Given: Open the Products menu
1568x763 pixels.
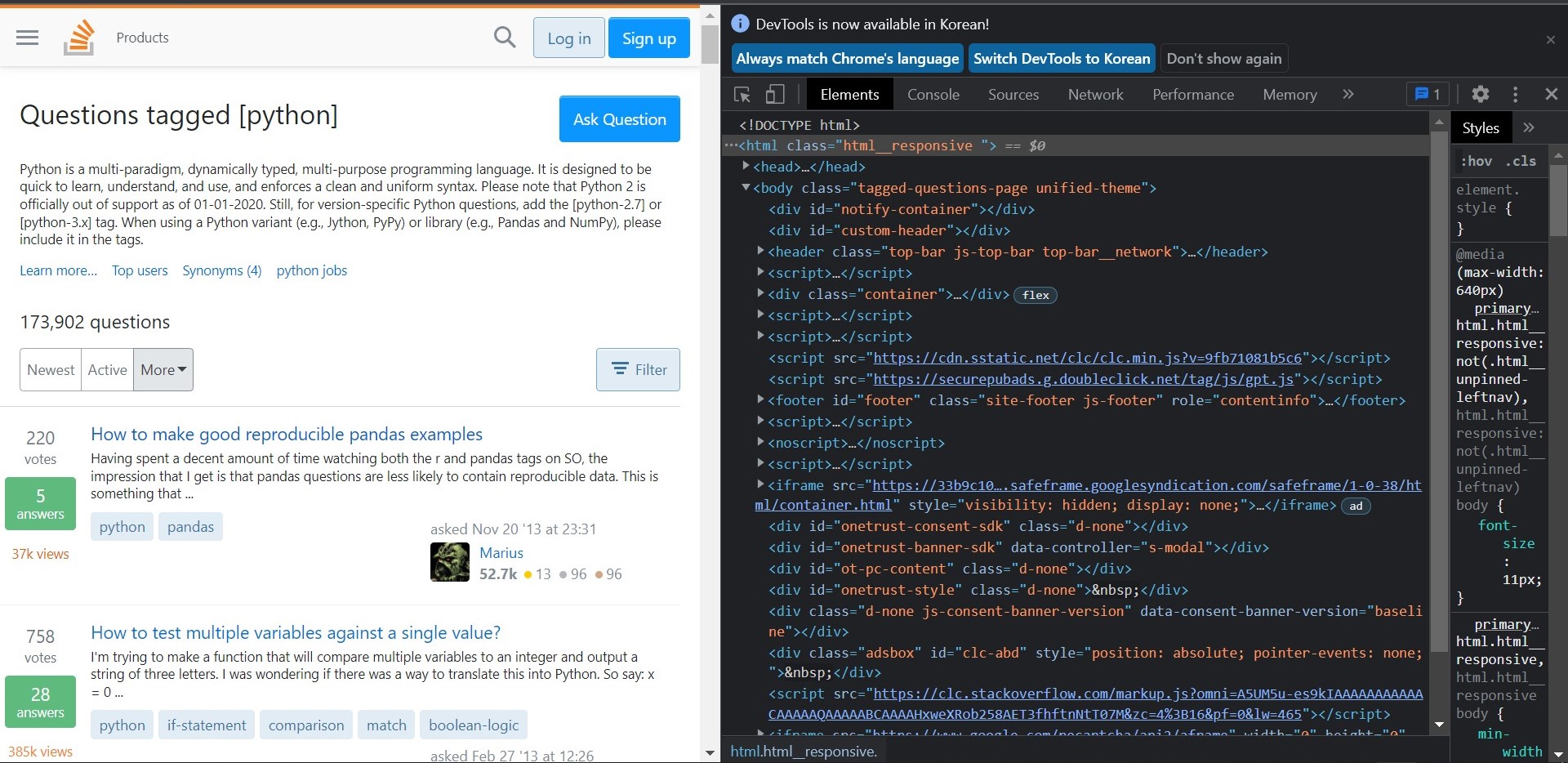Looking at the screenshot, I should pyautogui.click(x=142, y=38).
